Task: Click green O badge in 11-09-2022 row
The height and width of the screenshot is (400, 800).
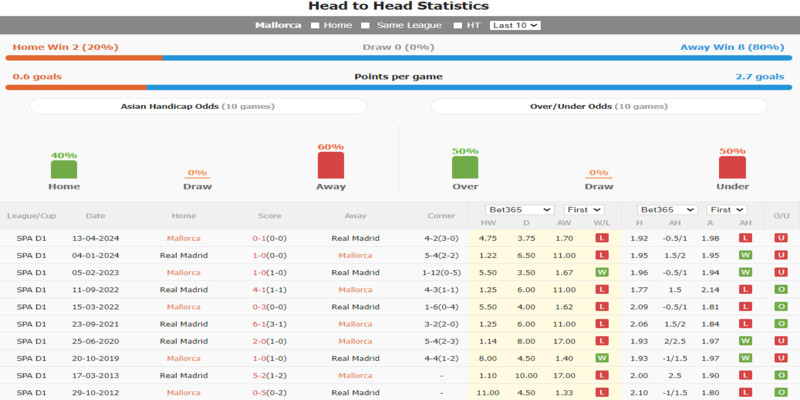Action: click(778, 289)
